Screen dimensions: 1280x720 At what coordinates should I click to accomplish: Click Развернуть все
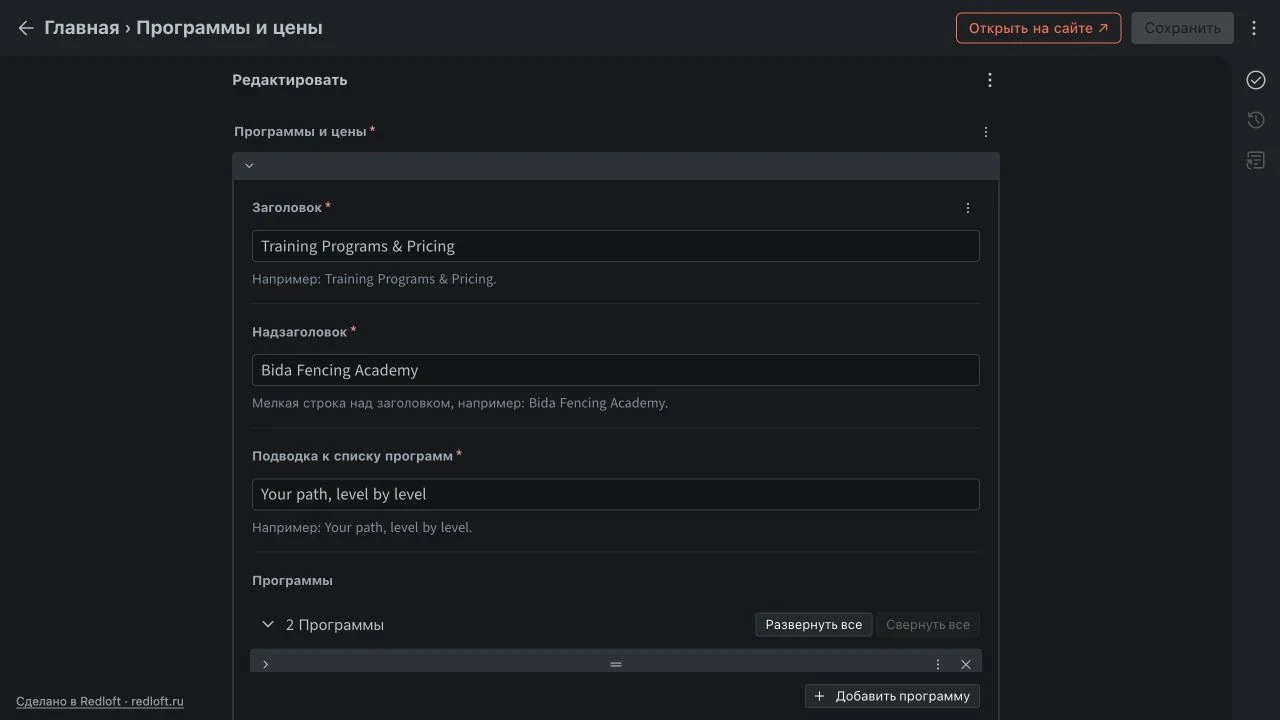pyautogui.click(x=814, y=625)
